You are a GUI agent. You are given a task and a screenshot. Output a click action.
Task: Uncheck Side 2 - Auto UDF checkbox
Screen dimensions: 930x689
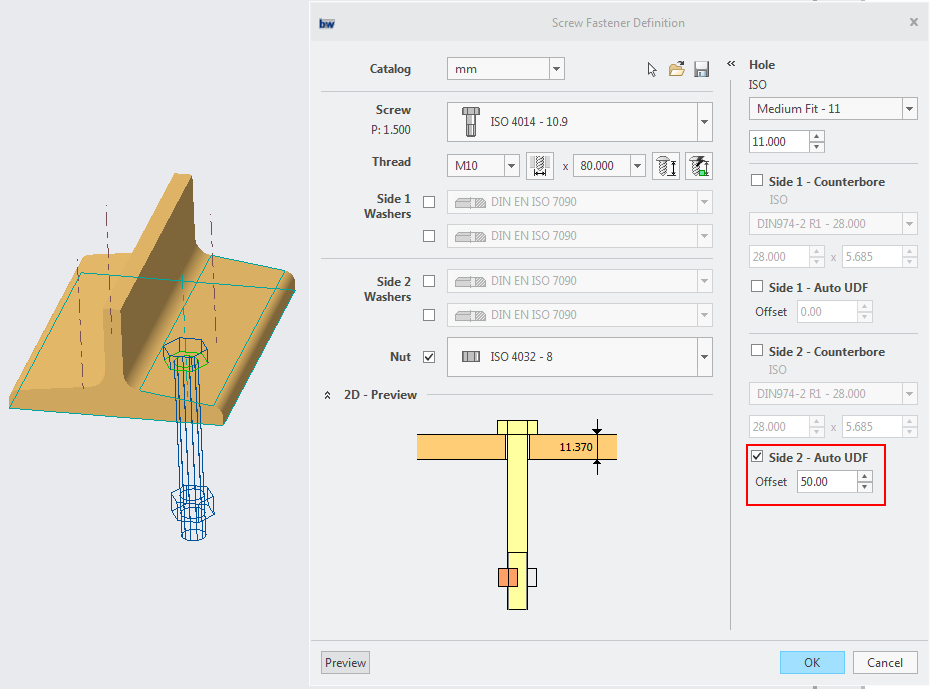click(x=757, y=457)
